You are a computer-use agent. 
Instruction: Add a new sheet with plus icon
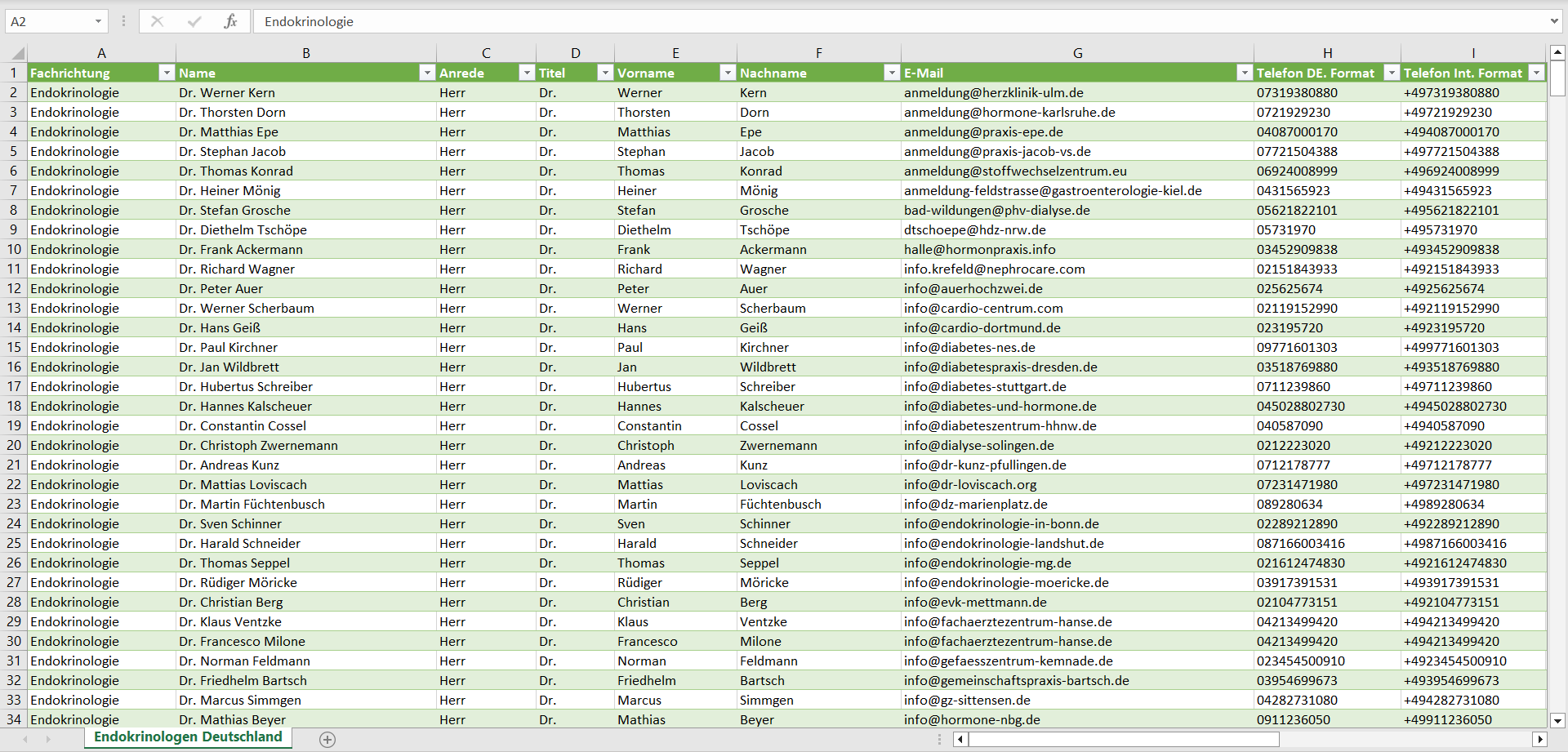pyautogui.click(x=327, y=740)
